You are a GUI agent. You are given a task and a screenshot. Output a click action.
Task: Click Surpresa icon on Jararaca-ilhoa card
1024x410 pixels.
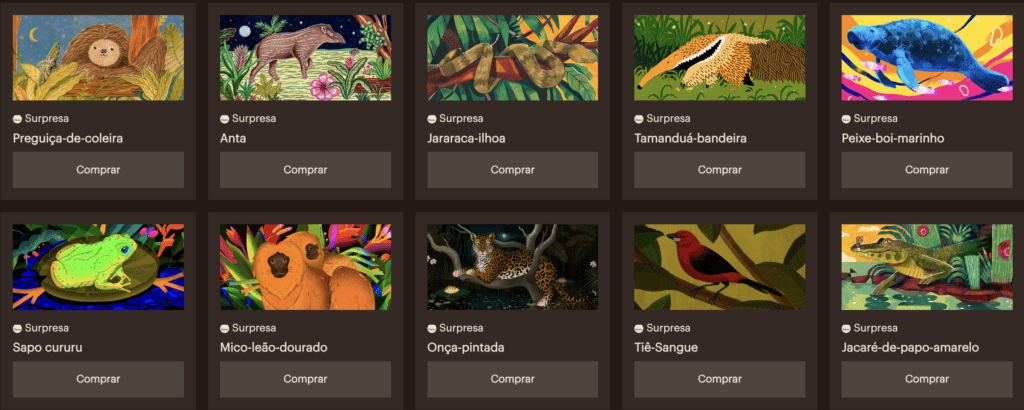coord(432,119)
